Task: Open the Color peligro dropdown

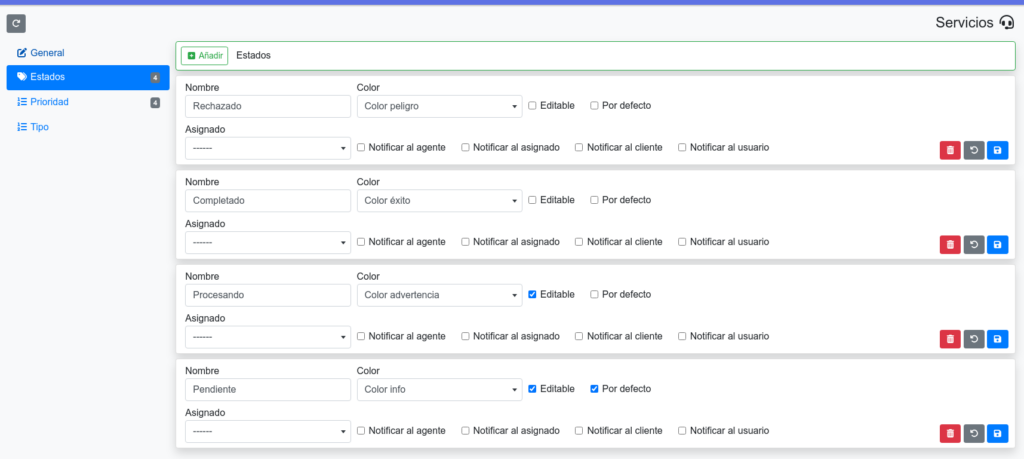Action: point(440,106)
